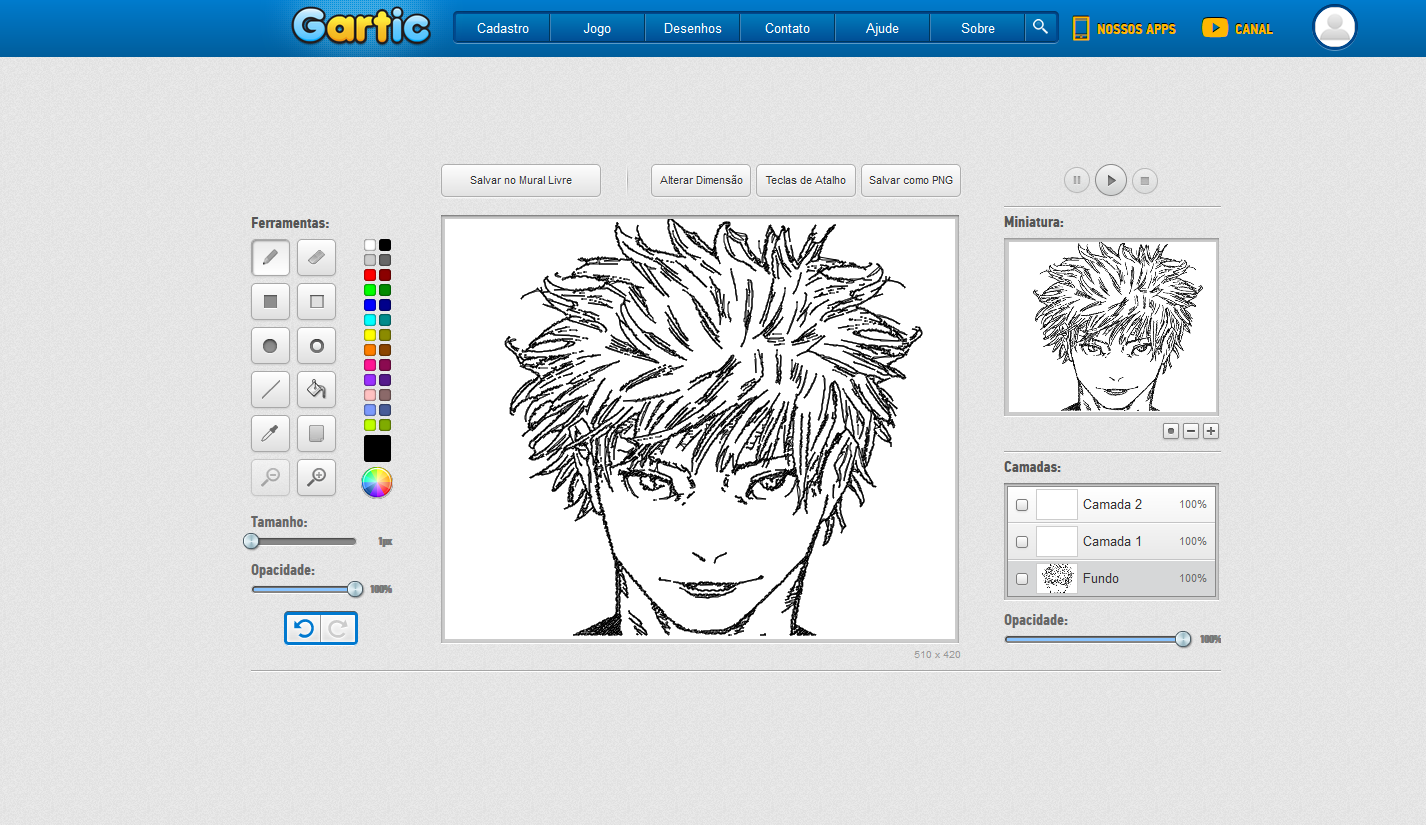Click on the drawing canvas face sketch
The height and width of the screenshot is (825, 1426).
(700, 429)
